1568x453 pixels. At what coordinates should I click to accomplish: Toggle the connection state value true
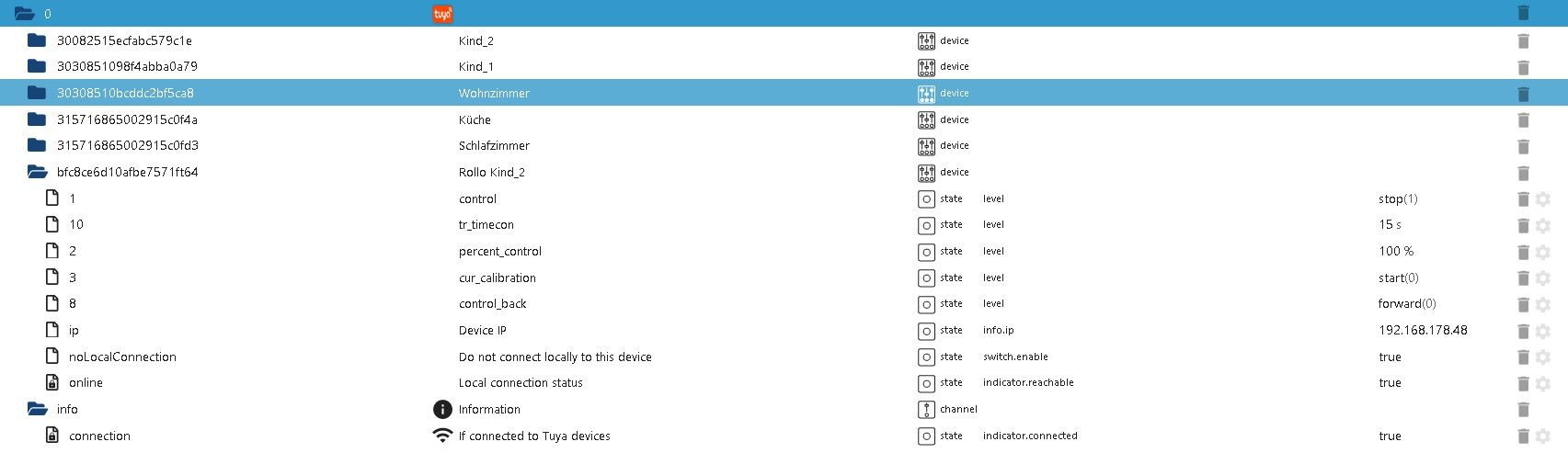click(x=1390, y=436)
